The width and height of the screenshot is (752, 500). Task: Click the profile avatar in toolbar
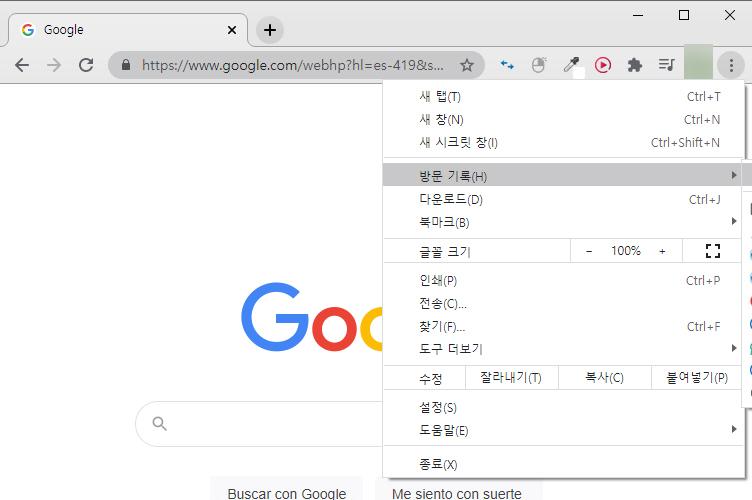click(698, 62)
